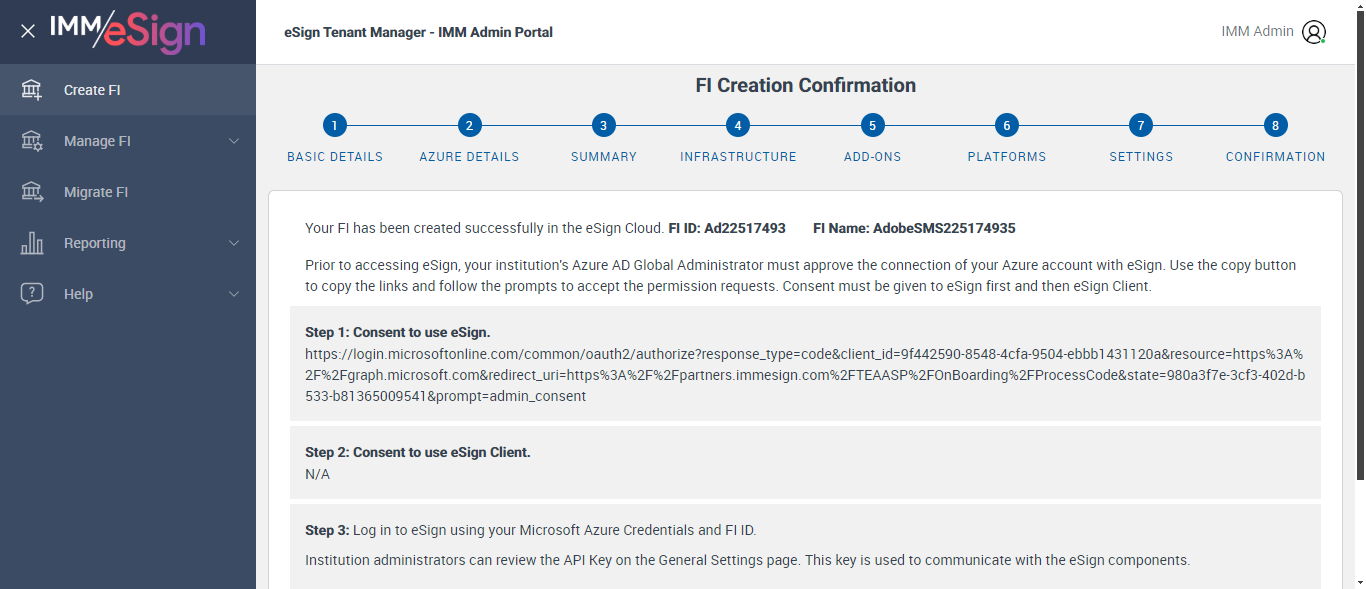Select step 3 Summary circle

[603, 126]
